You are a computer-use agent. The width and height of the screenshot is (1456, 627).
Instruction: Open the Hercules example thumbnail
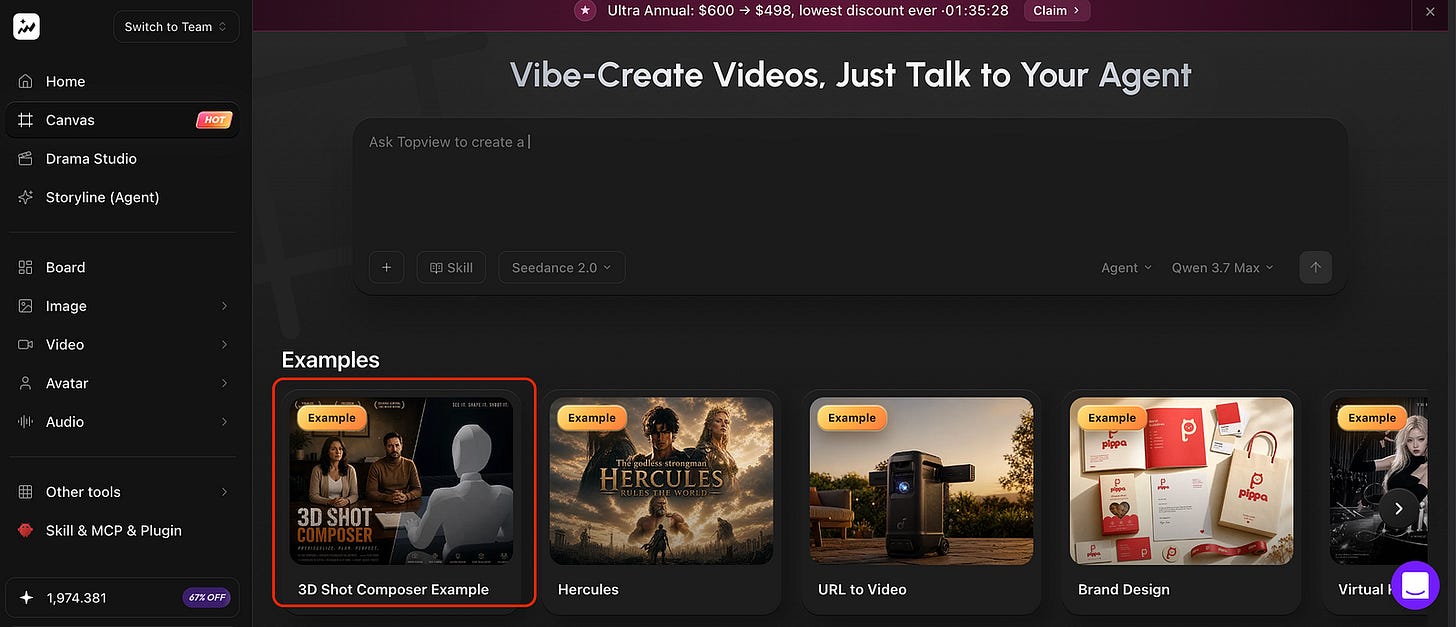[661, 481]
